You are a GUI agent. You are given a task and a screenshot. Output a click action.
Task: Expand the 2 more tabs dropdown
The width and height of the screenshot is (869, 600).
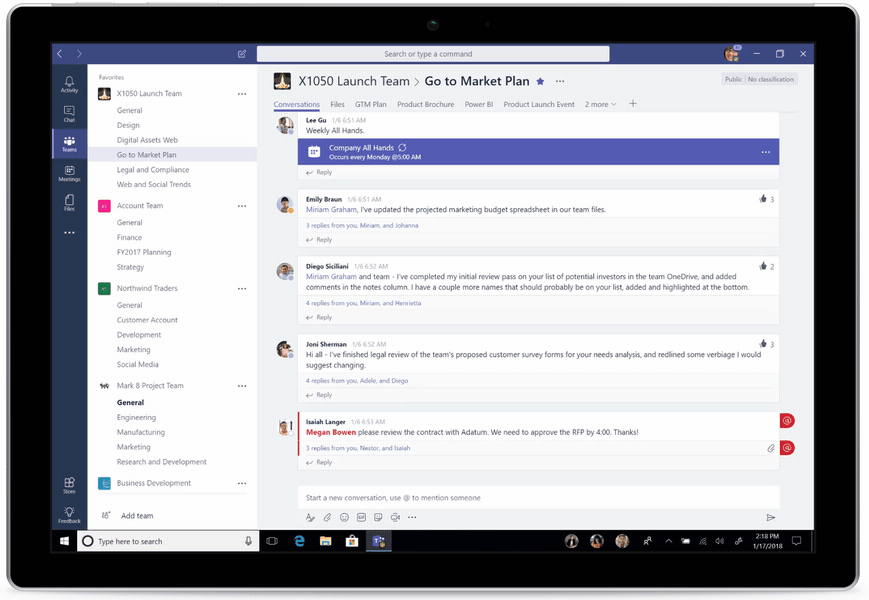click(600, 103)
